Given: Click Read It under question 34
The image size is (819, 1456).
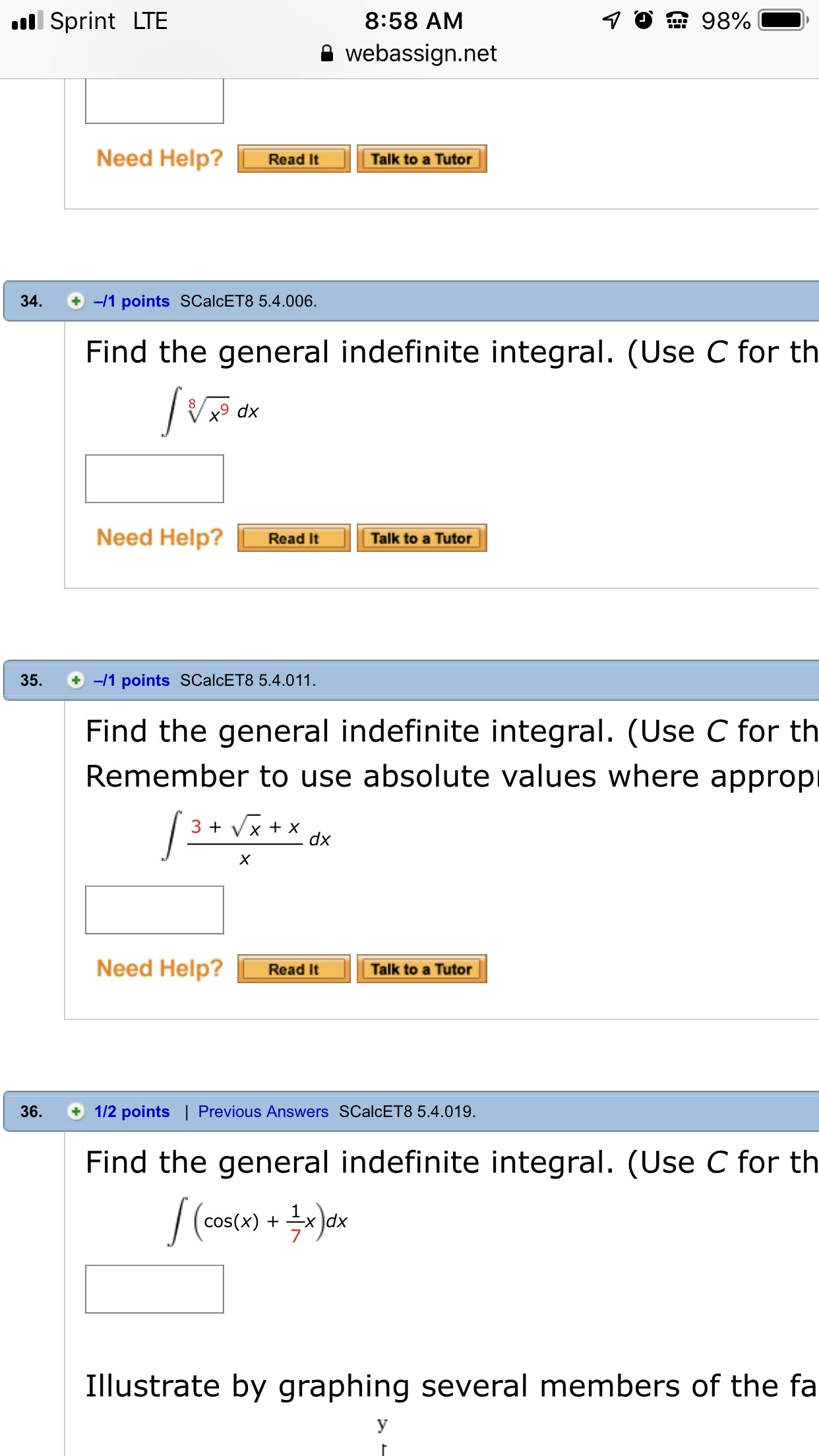Looking at the screenshot, I should pyautogui.click(x=293, y=538).
